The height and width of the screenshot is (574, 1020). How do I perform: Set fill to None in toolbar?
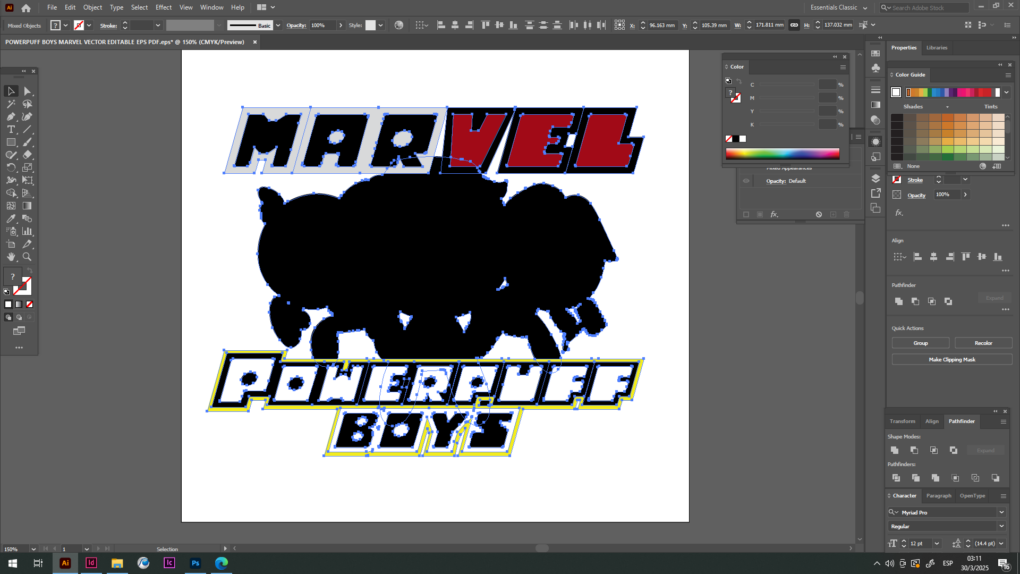pyautogui.click(x=29, y=305)
